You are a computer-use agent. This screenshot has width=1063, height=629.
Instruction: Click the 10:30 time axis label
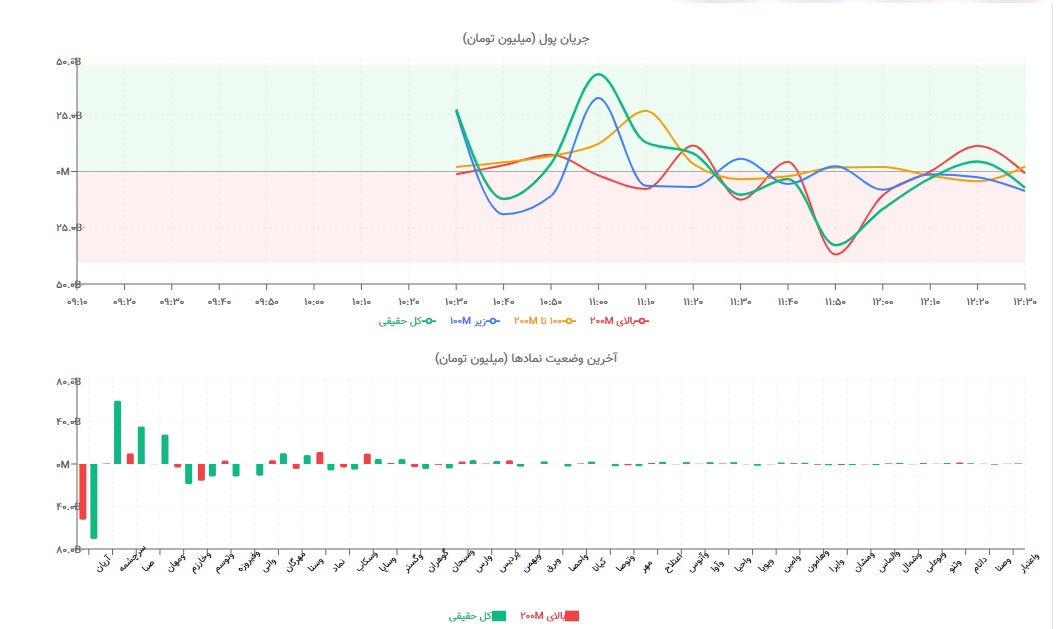click(x=456, y=302)
